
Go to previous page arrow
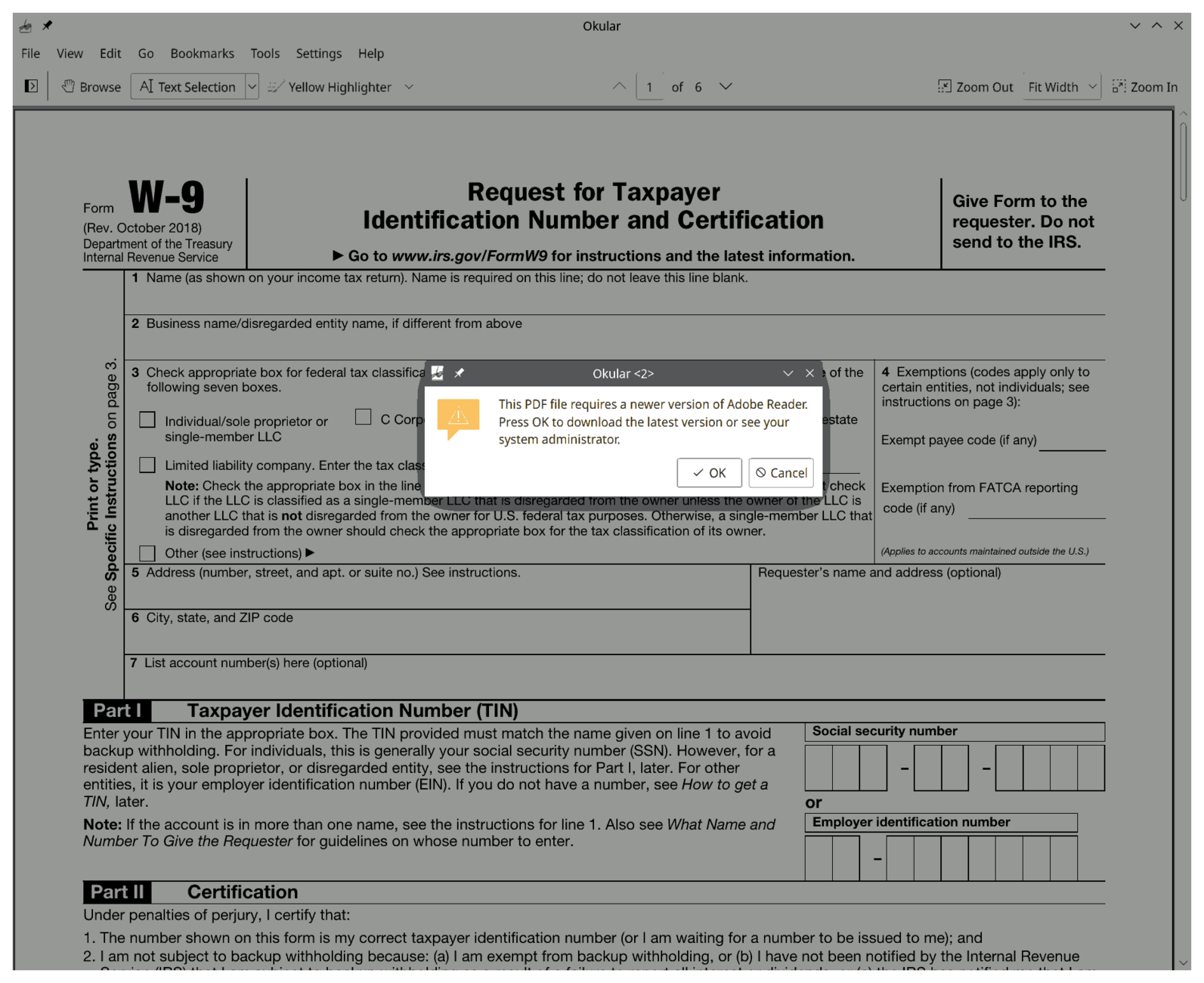tap(619, 86)
